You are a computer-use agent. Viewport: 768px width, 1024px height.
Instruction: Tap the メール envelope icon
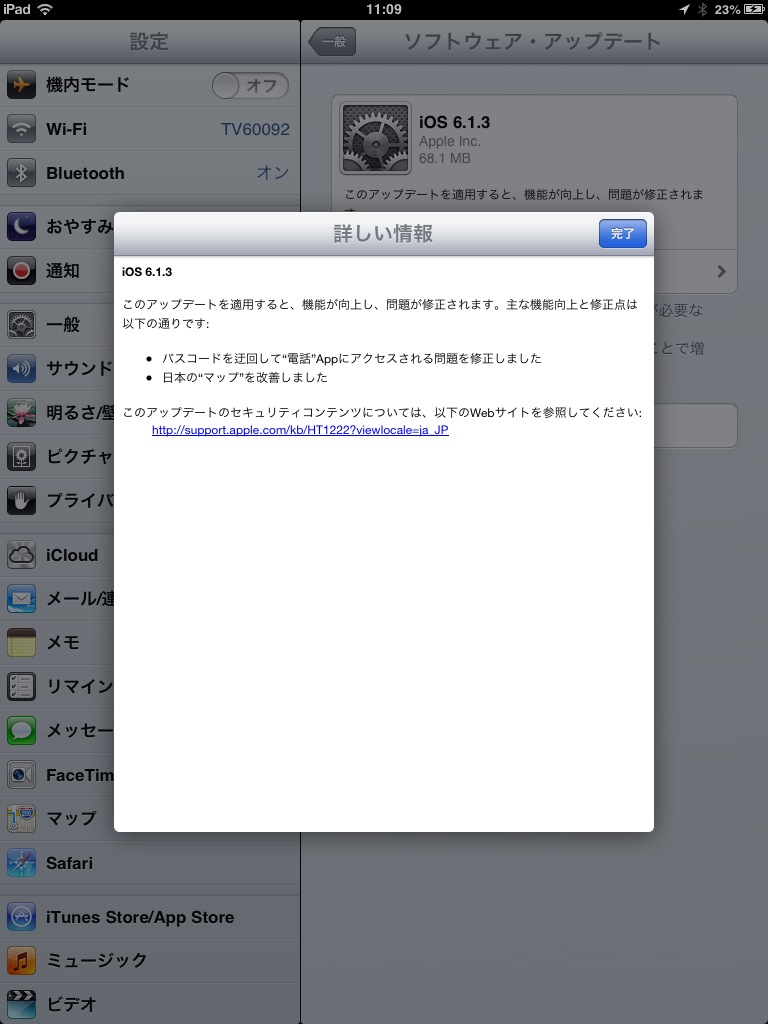click(x=22, y=598)
